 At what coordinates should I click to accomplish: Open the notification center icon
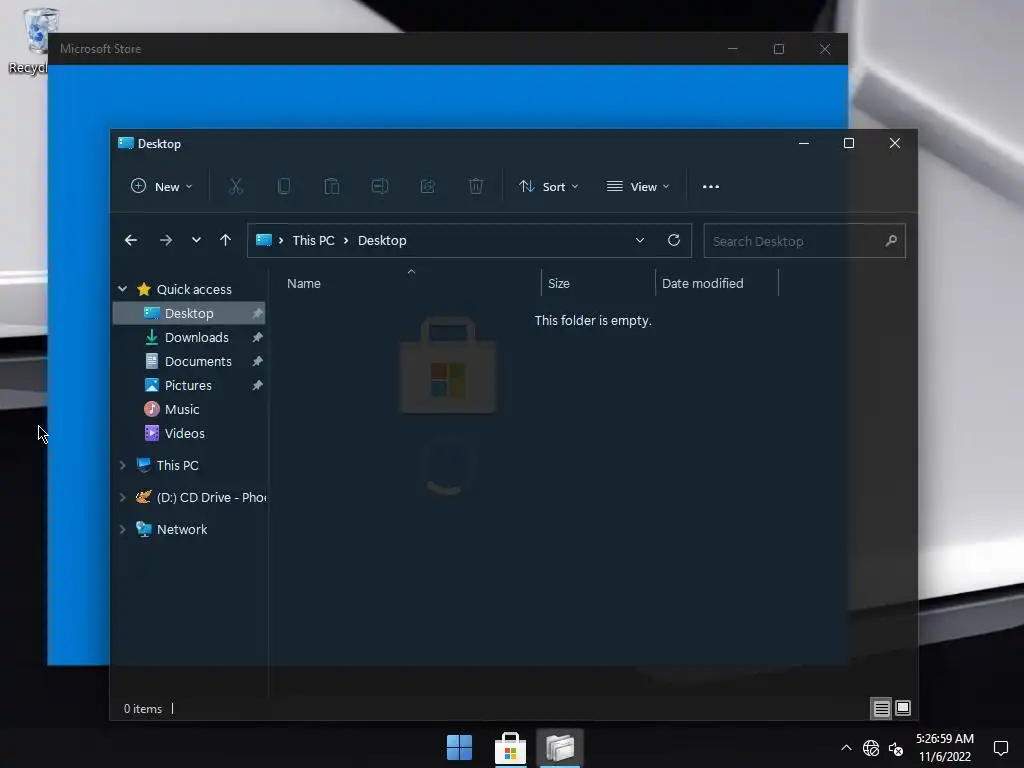coord(1000,748)
